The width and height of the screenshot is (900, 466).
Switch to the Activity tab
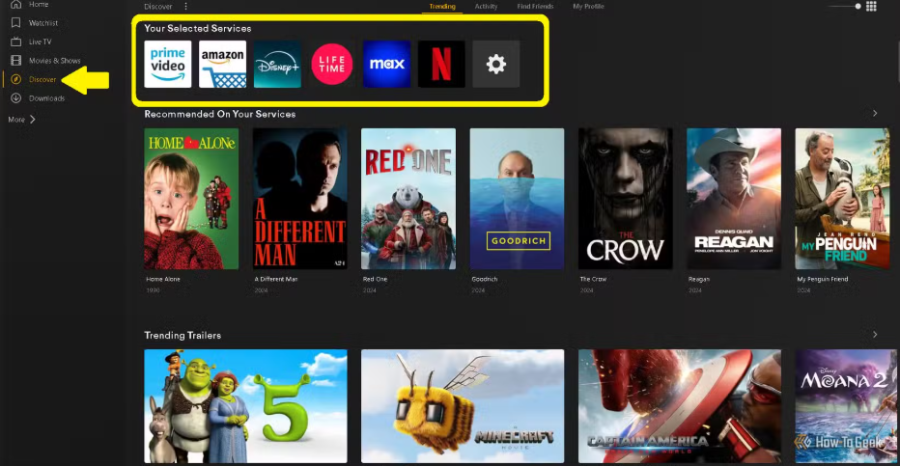point(486,7)
